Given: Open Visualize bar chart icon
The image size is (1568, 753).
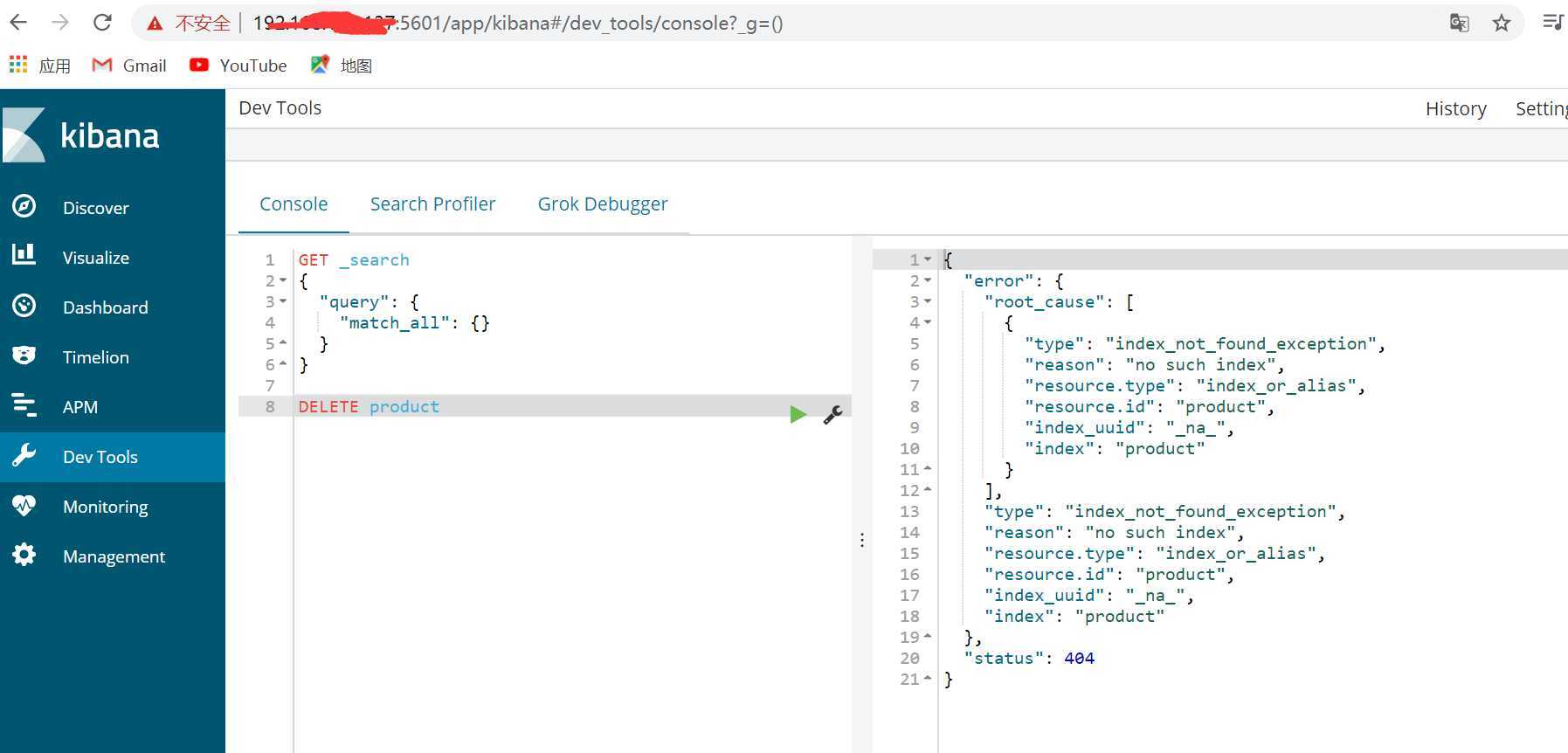Looking at the screenshot, I should click(24, 255).
